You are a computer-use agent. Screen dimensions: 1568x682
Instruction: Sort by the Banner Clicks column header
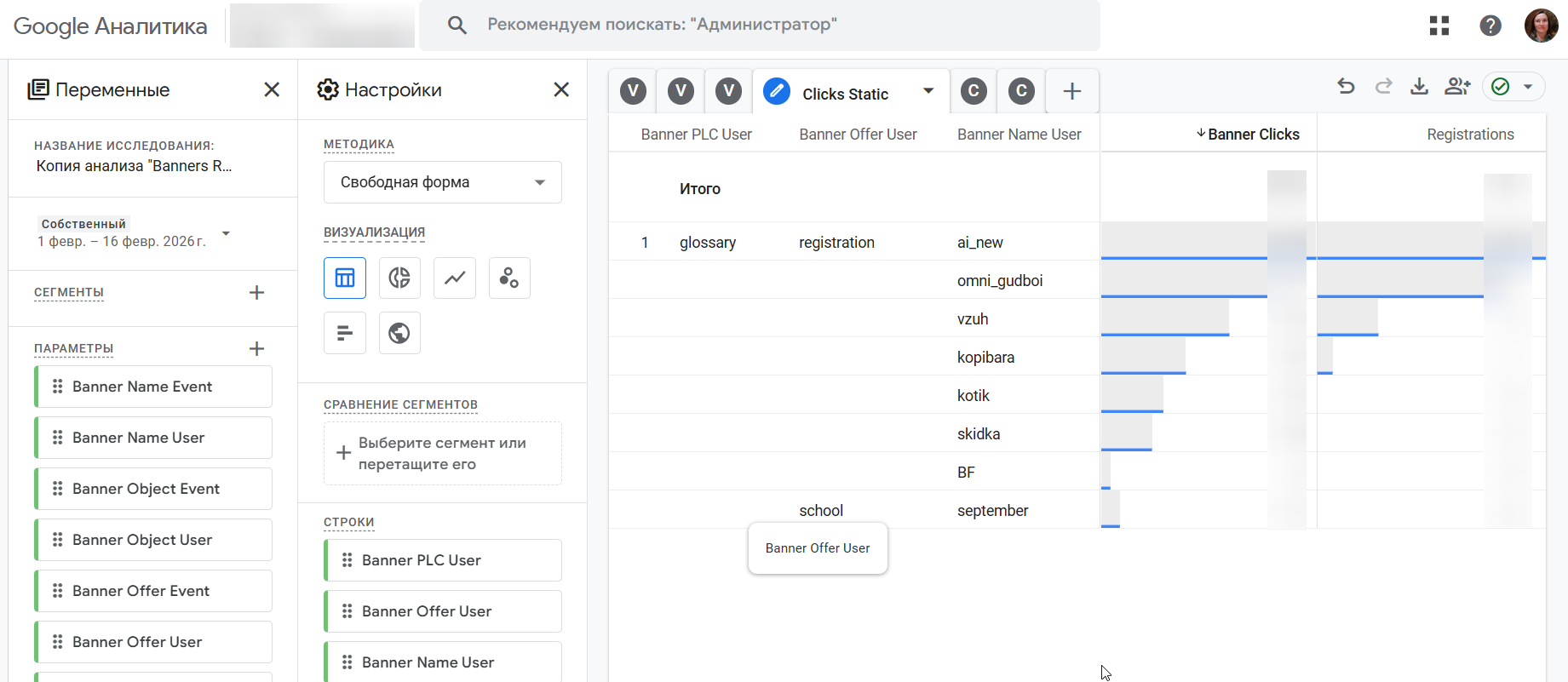pyautogui.click(x=1253, y=135)
